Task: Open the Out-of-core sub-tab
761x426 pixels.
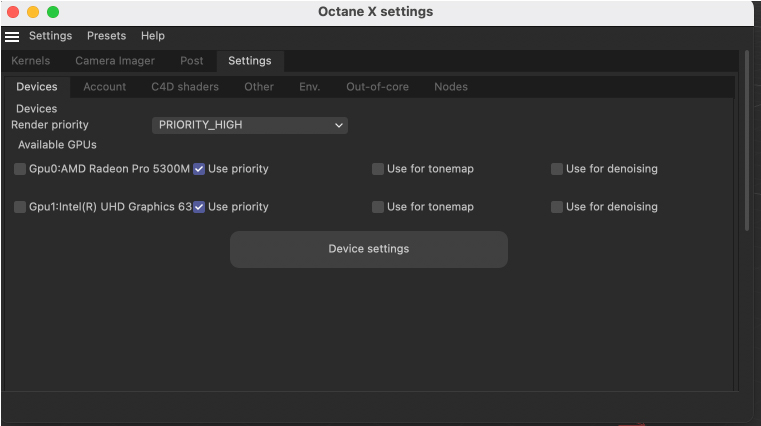Action: tap(377, 87)
